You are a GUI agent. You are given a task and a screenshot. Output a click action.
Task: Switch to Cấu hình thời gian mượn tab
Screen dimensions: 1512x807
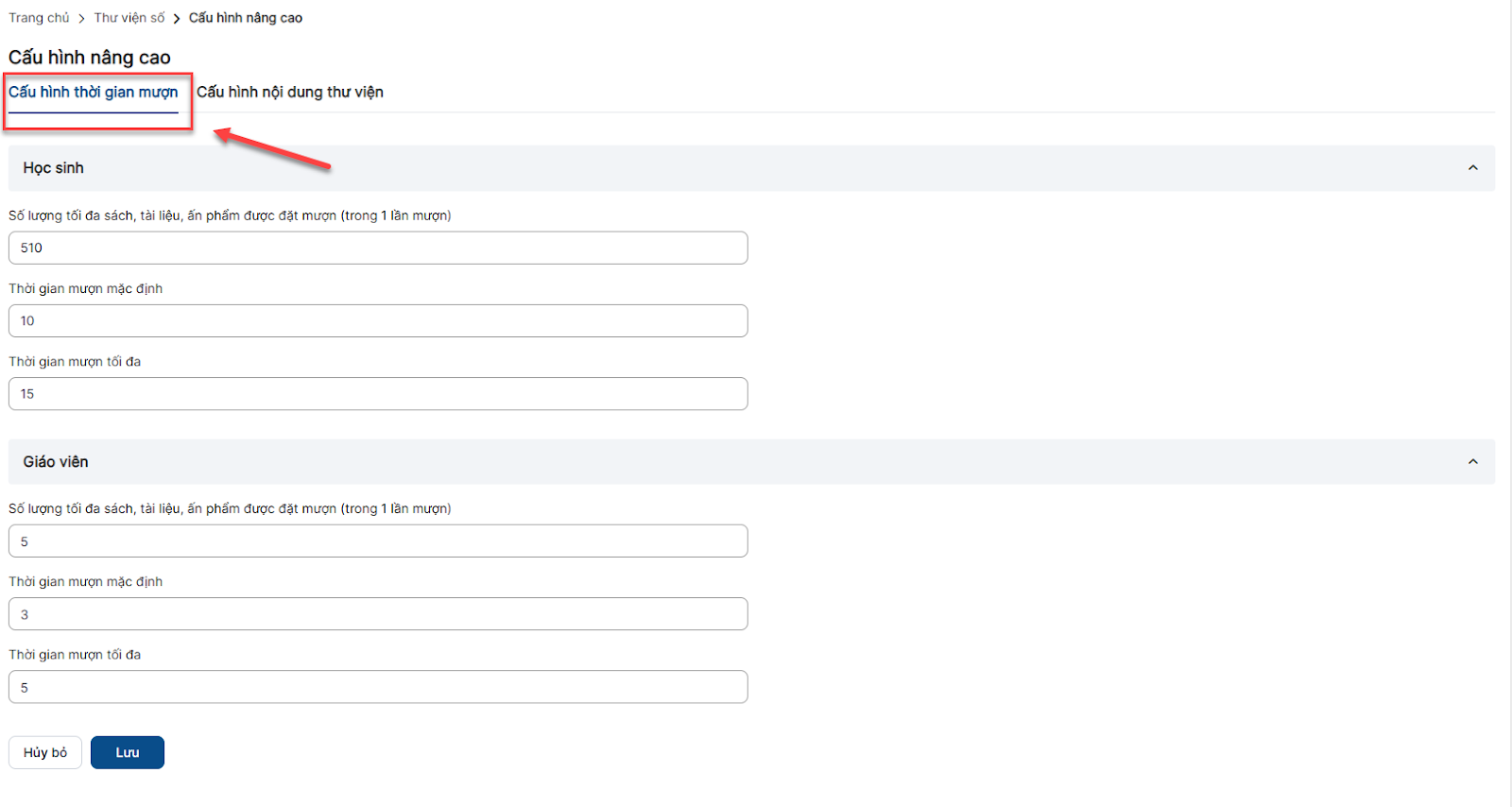coord(94,93)
